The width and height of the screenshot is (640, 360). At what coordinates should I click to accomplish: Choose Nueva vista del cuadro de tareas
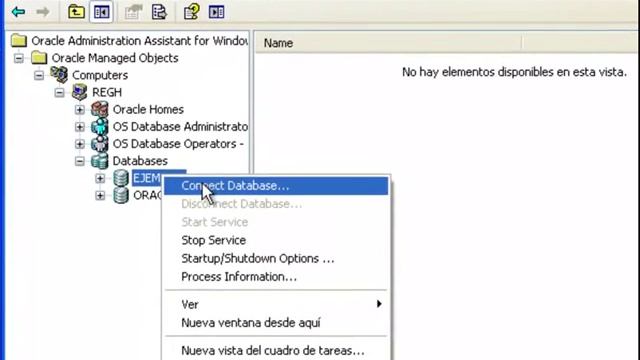point(276,350)
